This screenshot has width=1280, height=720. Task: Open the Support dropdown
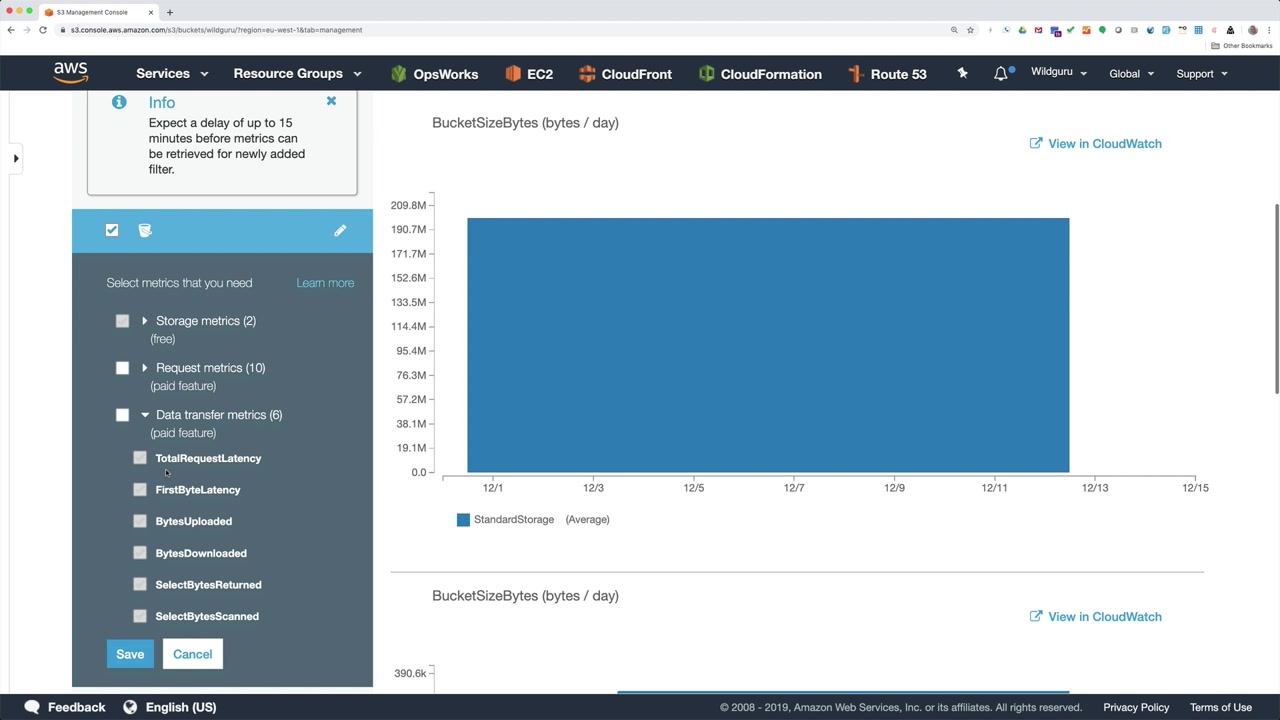point(1202,74)
